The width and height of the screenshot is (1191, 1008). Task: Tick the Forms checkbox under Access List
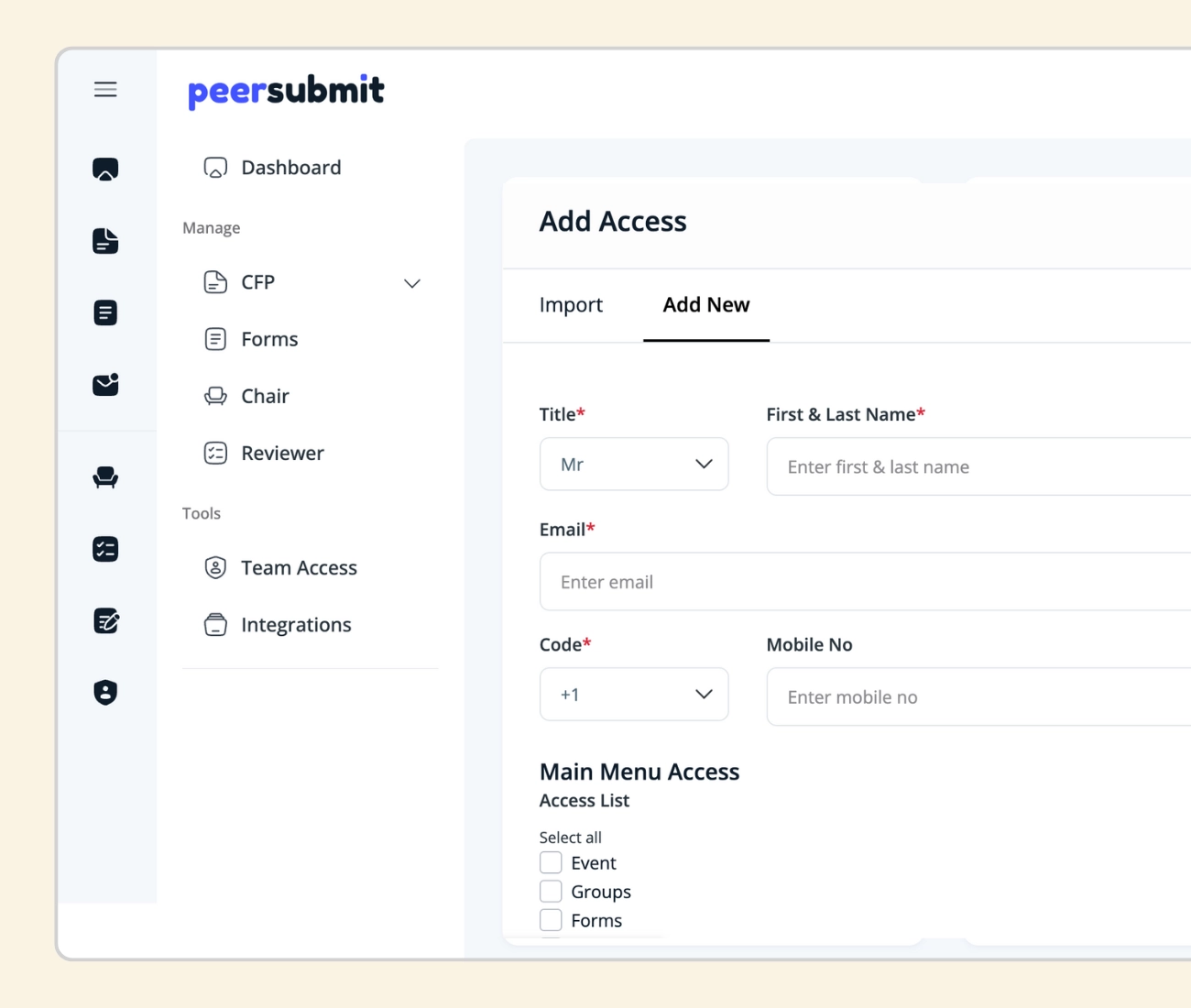551,920
